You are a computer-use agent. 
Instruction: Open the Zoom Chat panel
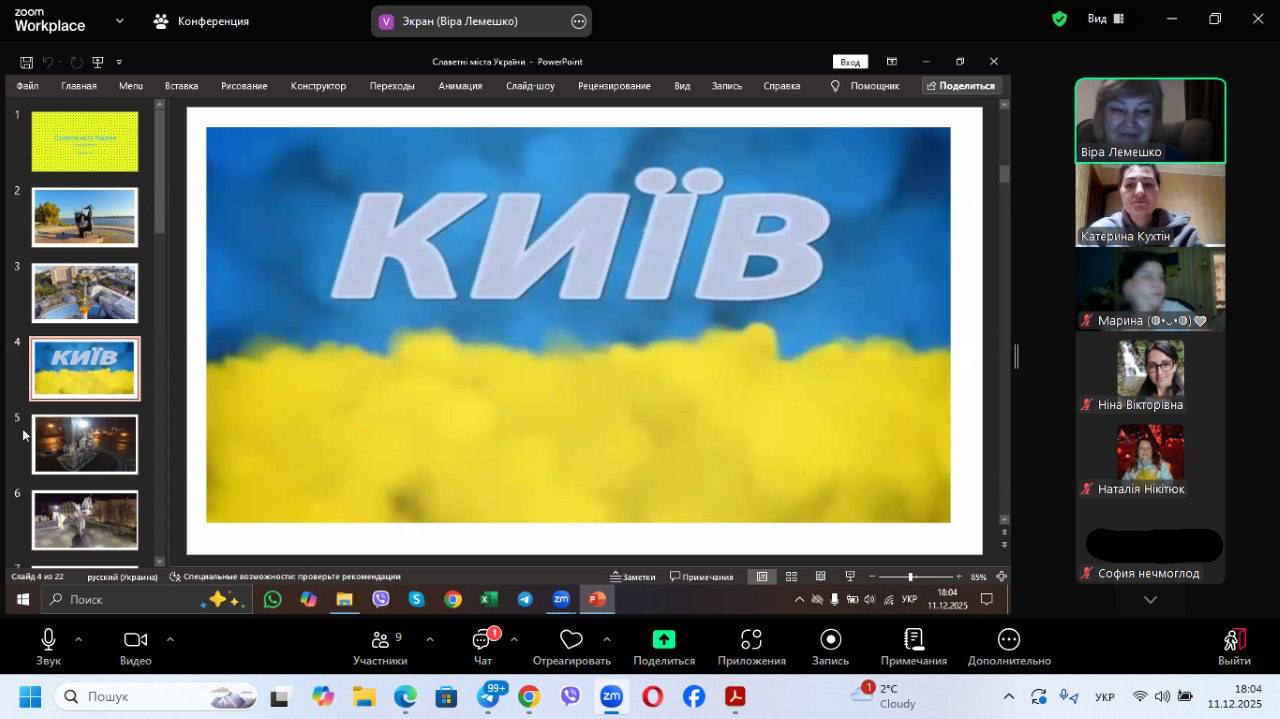click(x=483, y=640)
